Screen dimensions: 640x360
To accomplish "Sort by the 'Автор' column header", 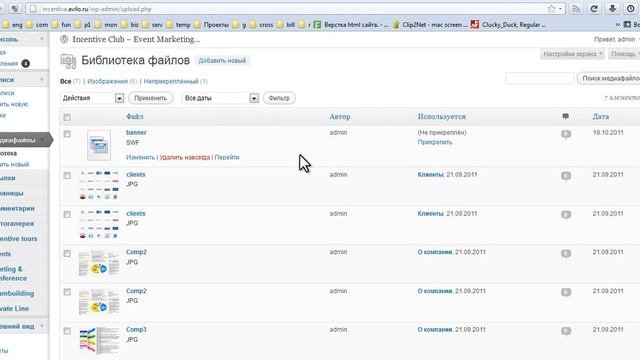I will click(340, 117).
